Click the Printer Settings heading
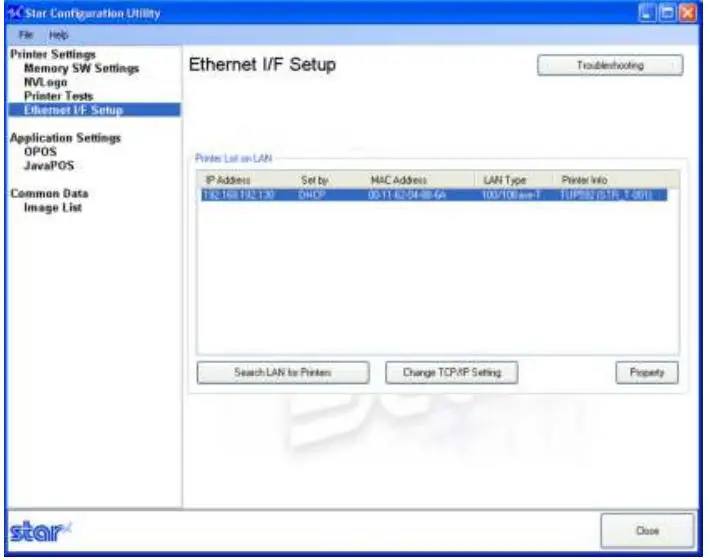This screenshot has height=560, width=710. 53,54
